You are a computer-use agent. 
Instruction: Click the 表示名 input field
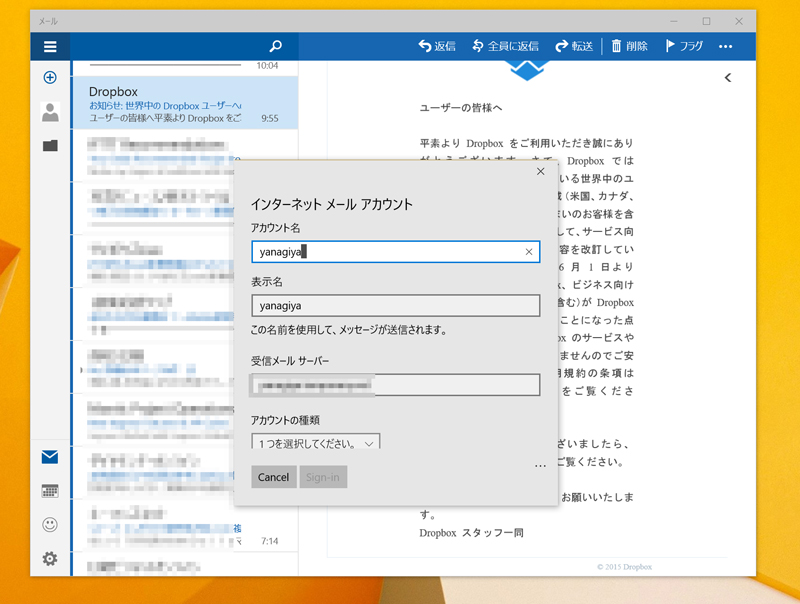395,306
